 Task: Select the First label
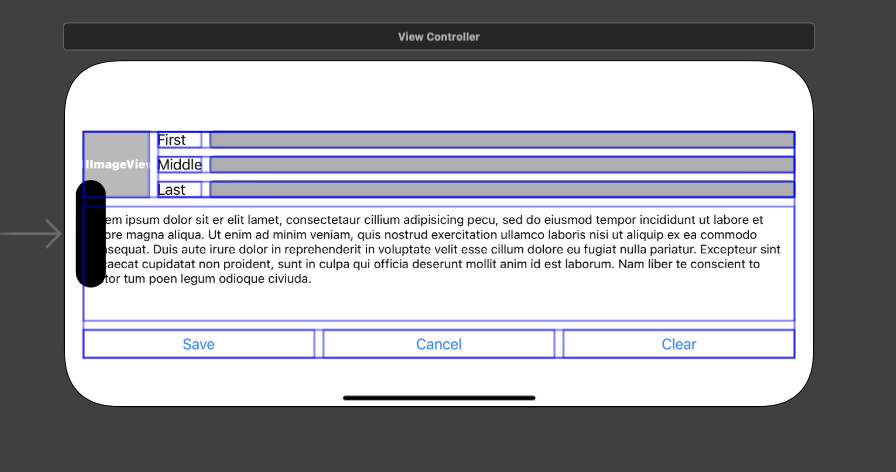click(179, 140)
